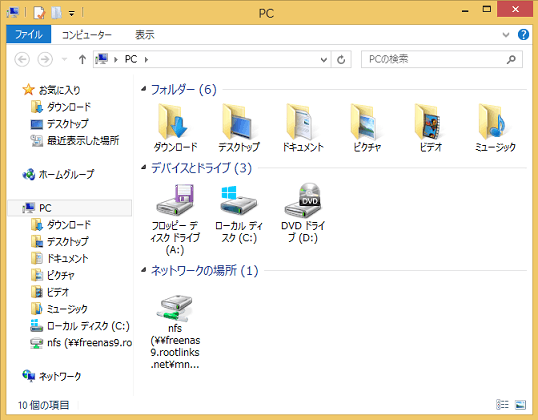Collapse the フォルダー (6) group
The image size is (538, 420).
pyautogui.click(x=143, y=89)
